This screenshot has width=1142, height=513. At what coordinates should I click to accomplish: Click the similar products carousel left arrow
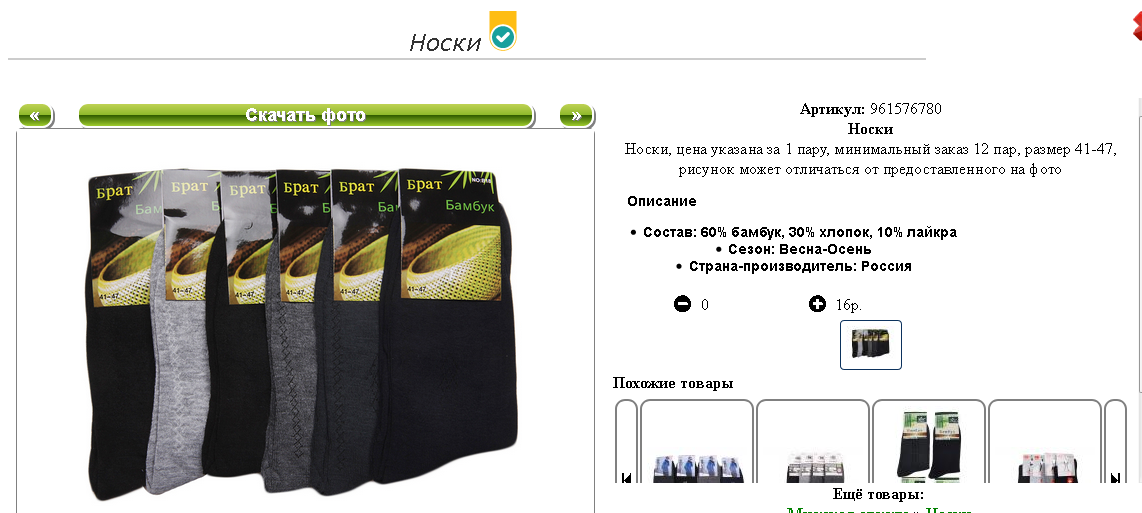(626, 477)
